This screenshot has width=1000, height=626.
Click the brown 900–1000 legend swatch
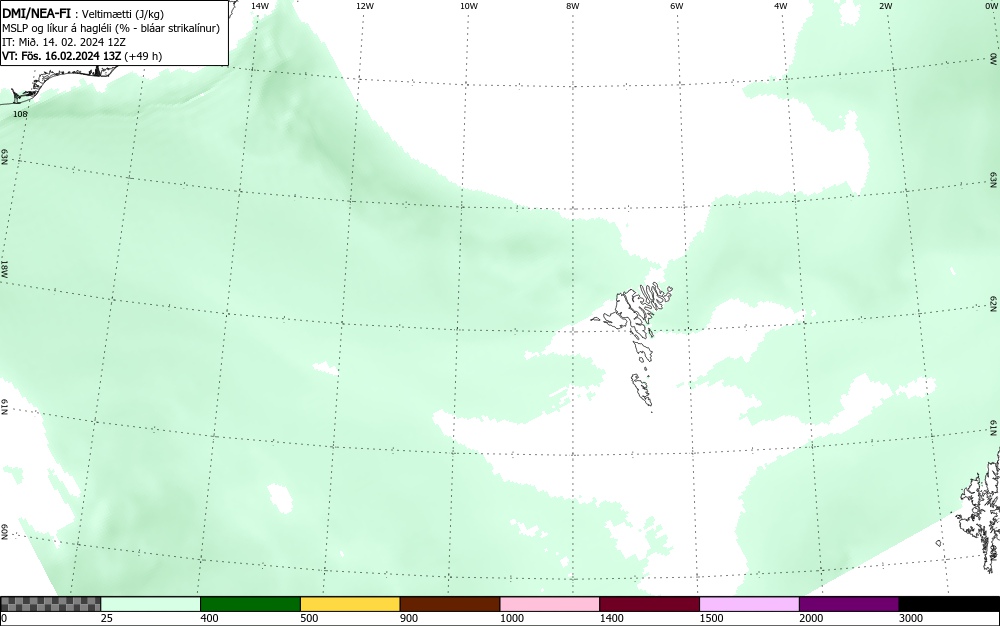click(450, 604)
